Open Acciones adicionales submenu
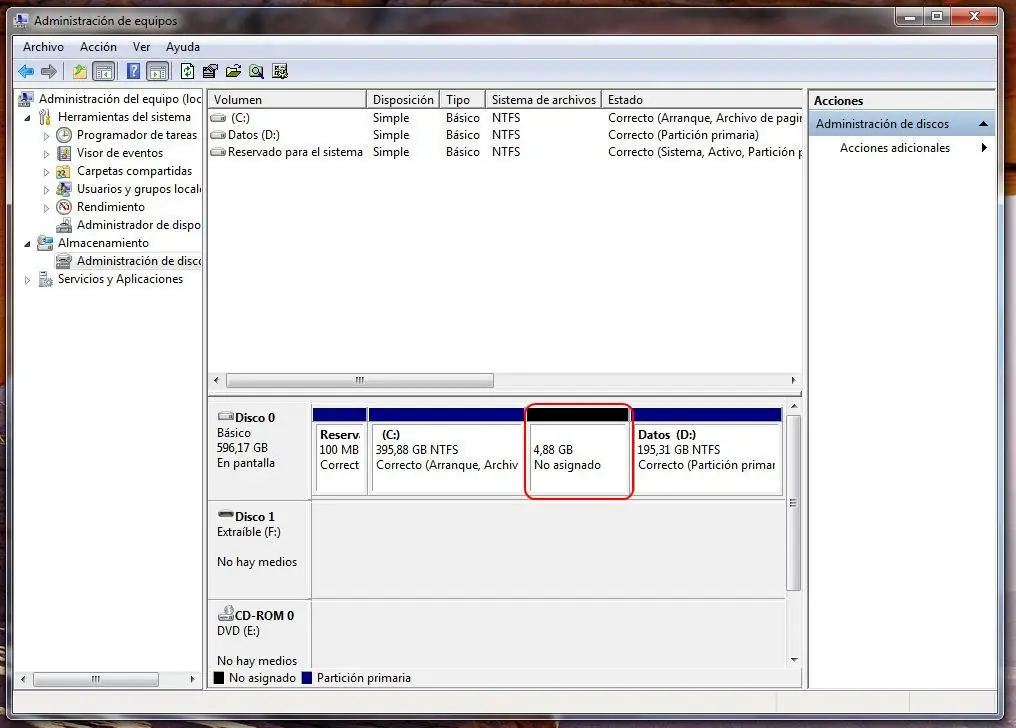 coord(895,148)
